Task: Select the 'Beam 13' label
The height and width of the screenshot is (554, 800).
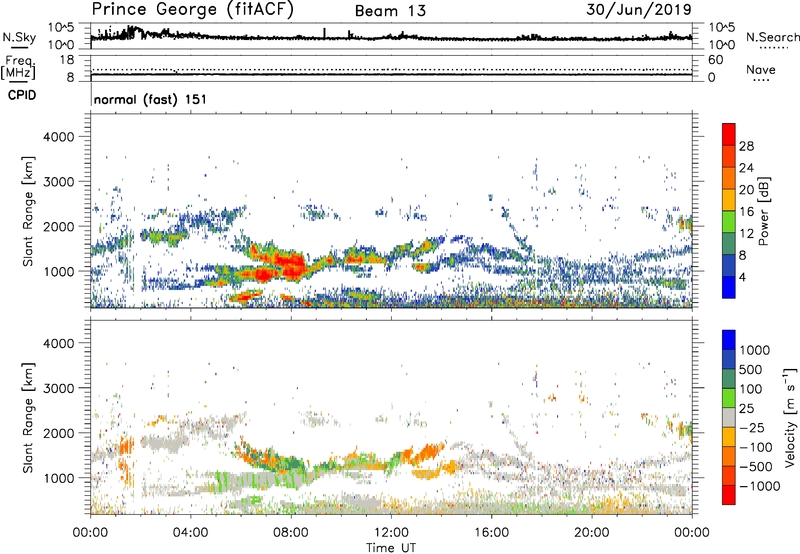Action: pyautogui.click(x=390, y=11)
